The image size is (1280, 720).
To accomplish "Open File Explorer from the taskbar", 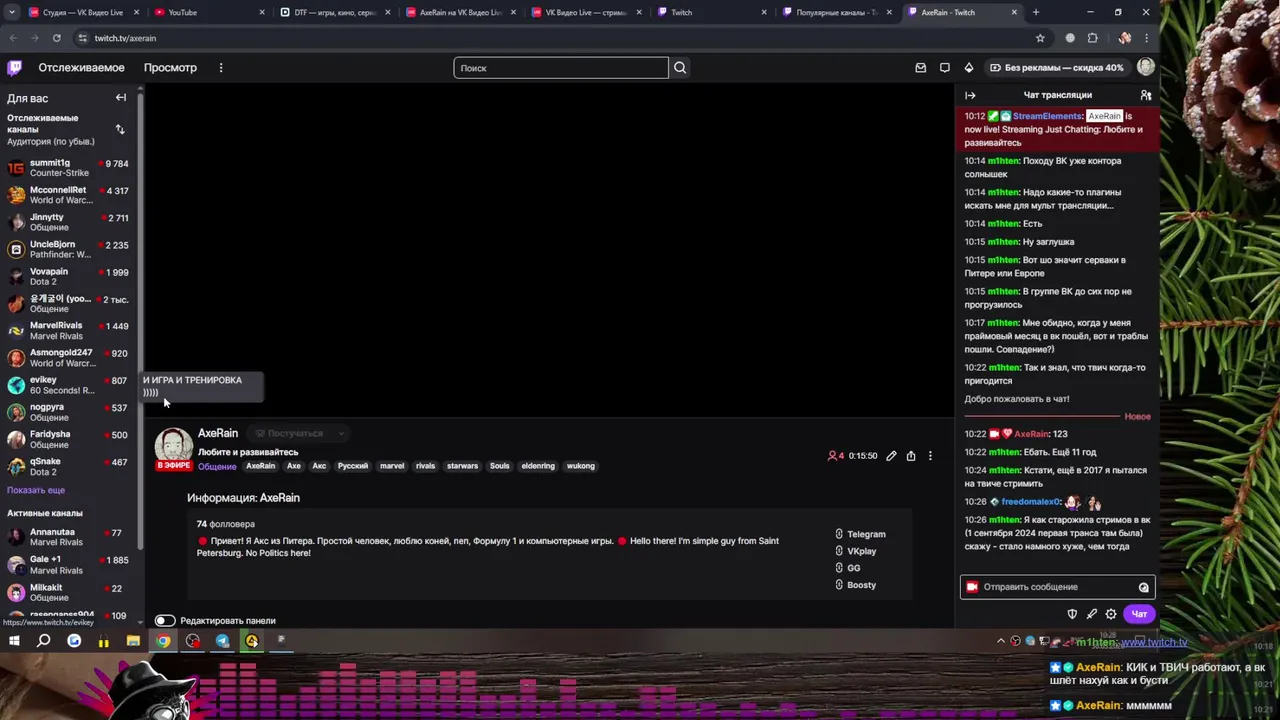I will pyautogui.click(x=133, y=641).
